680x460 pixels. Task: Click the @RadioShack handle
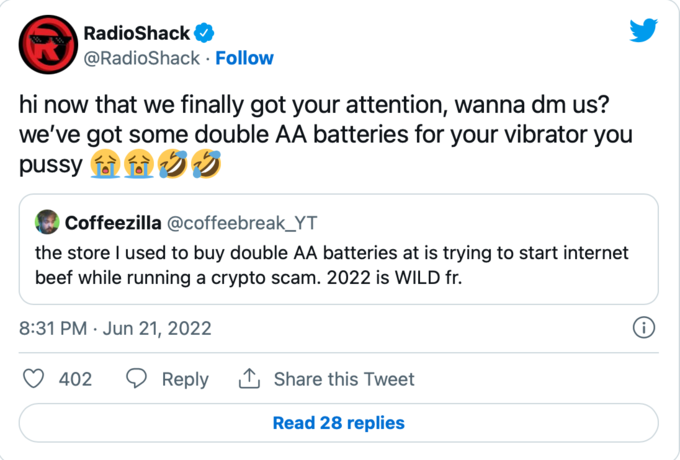point(140,57)
